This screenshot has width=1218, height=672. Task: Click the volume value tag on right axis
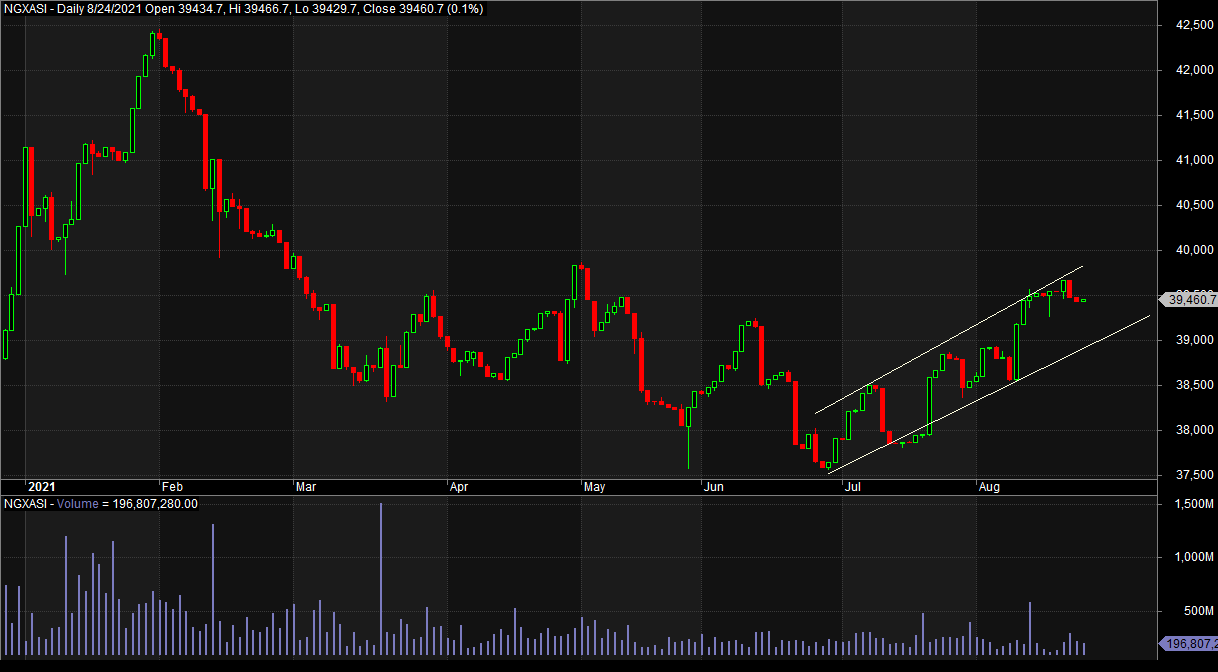(1188, 644)
